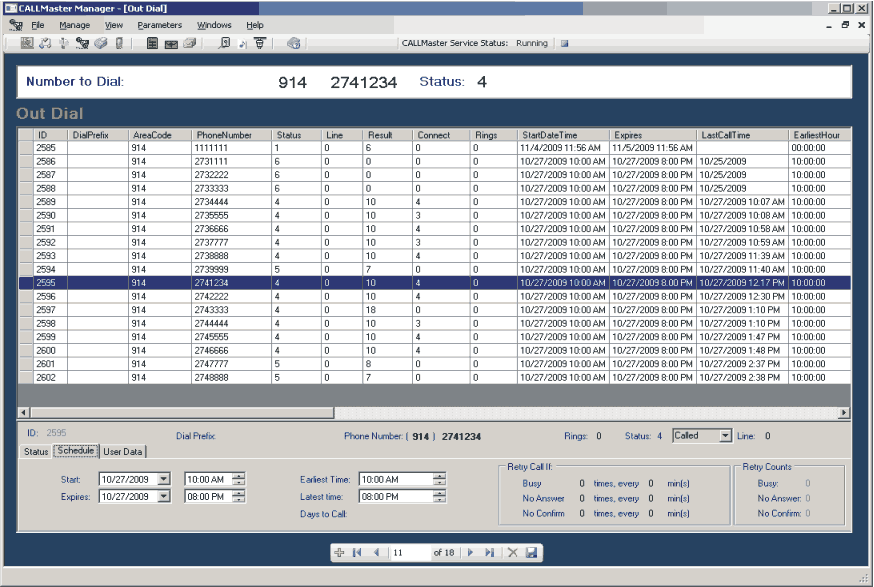
Task: Click the grid horizontal scrollbar right arrow
Action: tap(844, 413)
